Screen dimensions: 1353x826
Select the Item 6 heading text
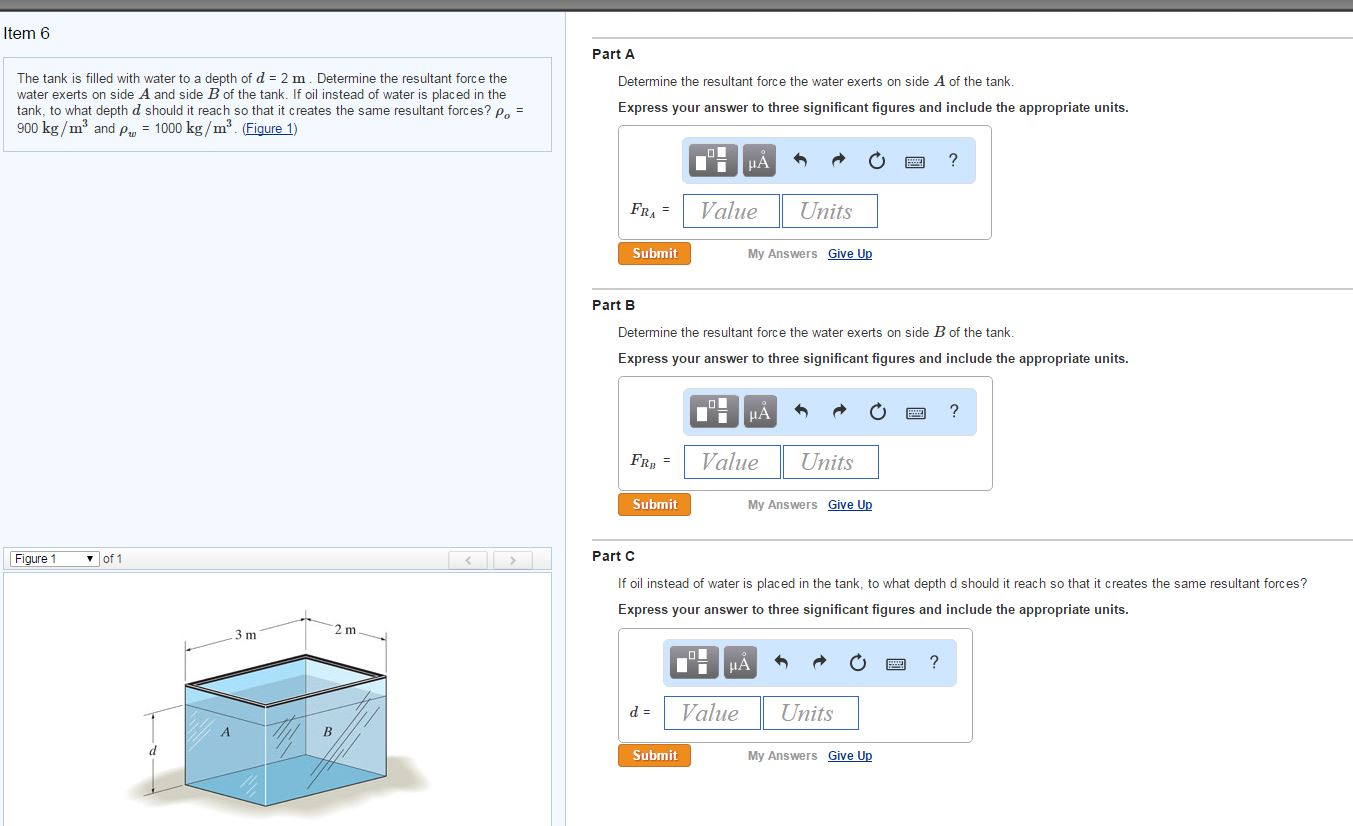pyautogui.click(x=27, y=33)
